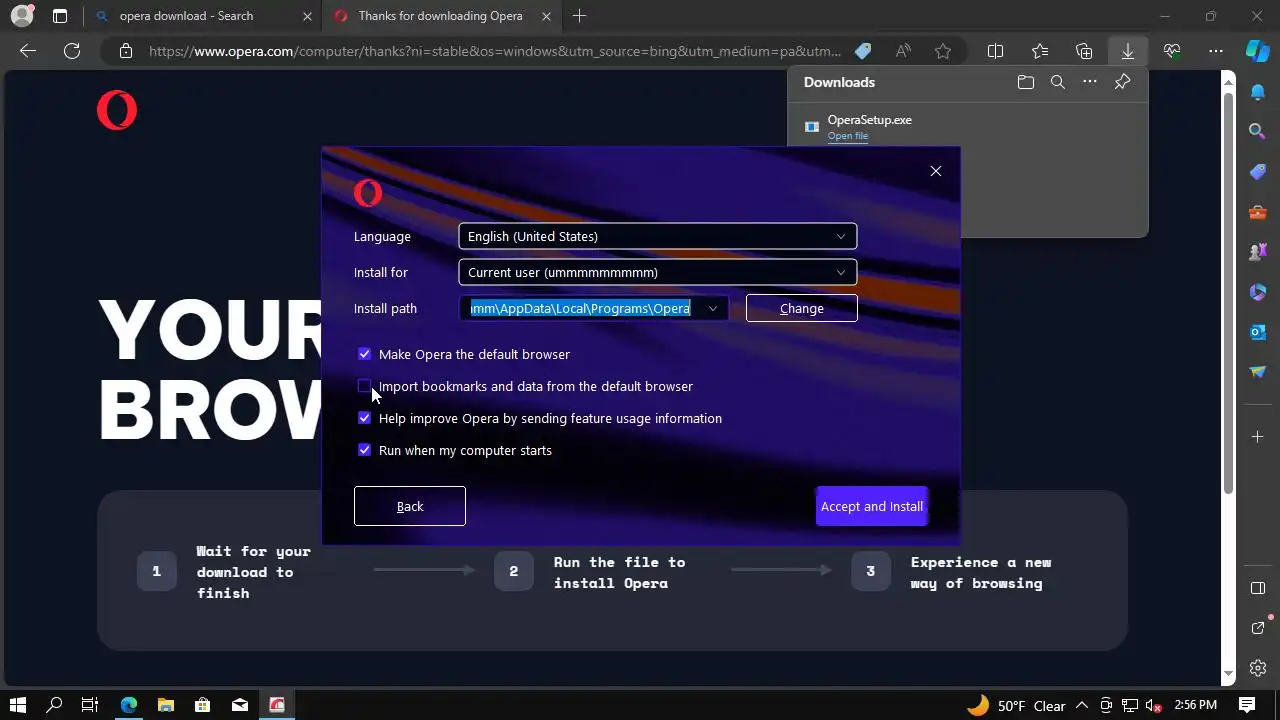1280x720 pixels.
Task: Toggle split screen view
Action: [x=995, y=51]
